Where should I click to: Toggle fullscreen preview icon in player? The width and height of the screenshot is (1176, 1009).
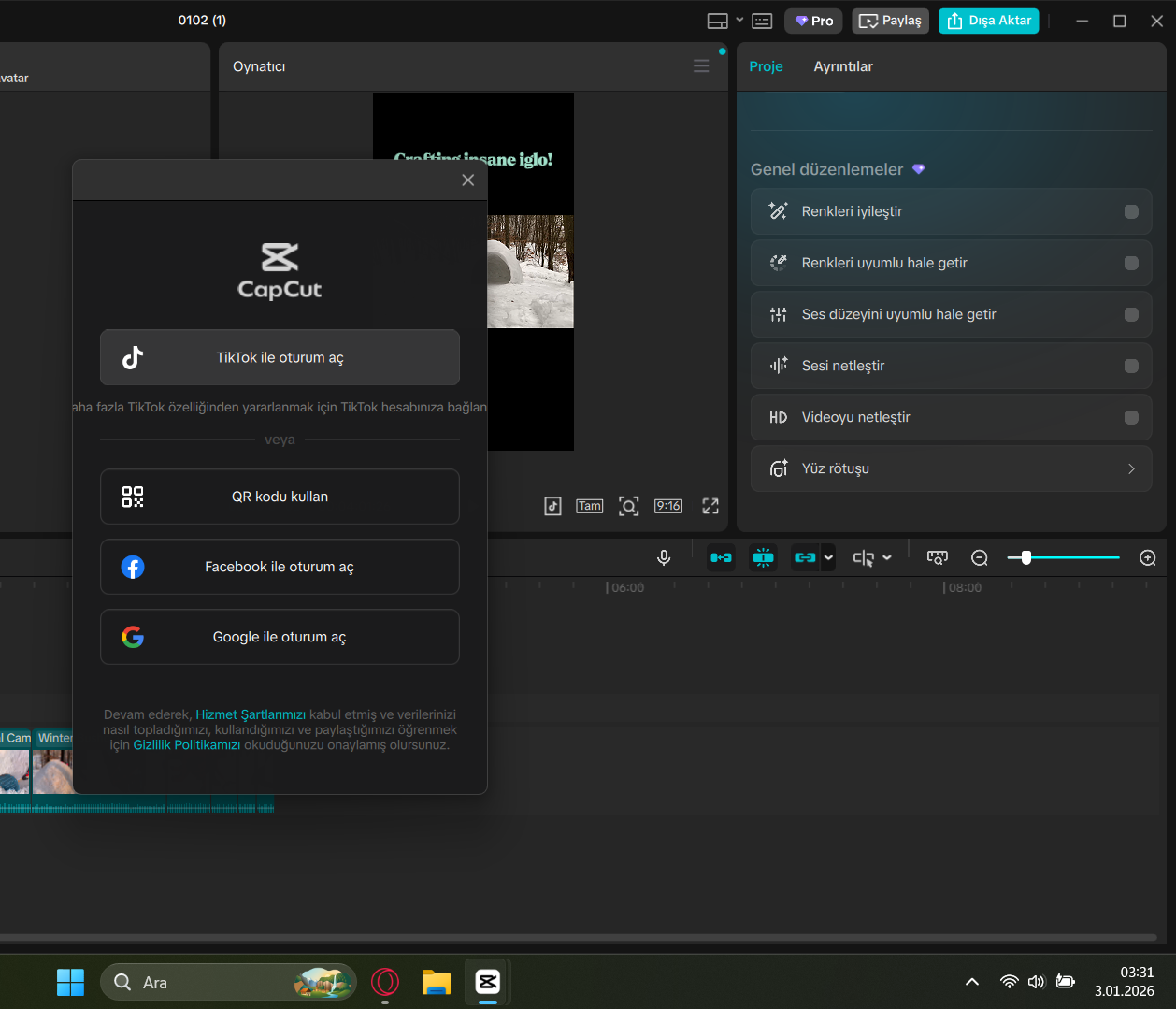pos(710,506)
